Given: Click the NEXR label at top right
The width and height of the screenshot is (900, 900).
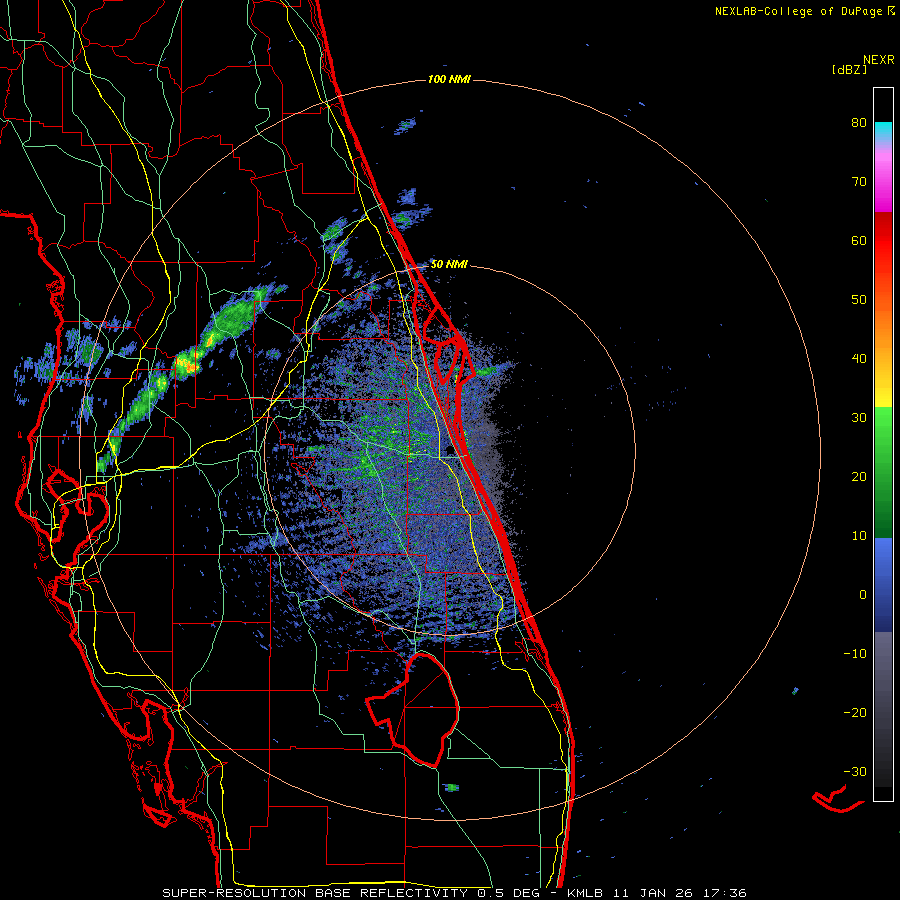Looking at the screenshot, I should 878,59.
